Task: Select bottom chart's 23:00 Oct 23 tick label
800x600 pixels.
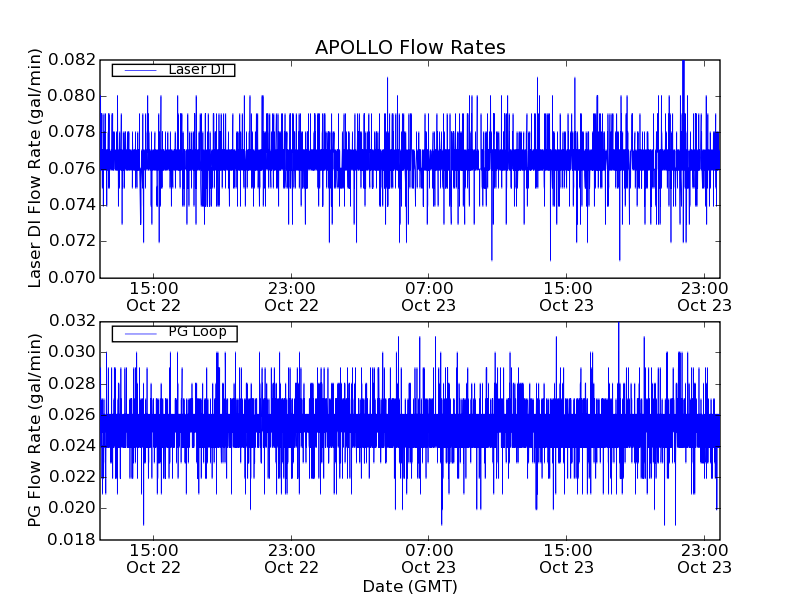Action: [705, 558]
